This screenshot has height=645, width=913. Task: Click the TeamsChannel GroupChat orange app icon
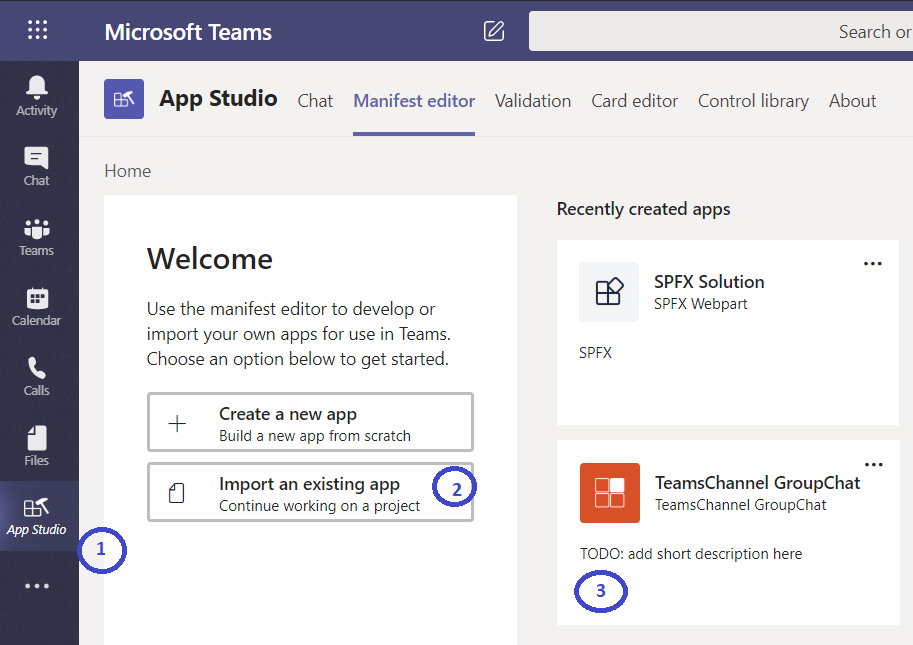pos(610,492)
